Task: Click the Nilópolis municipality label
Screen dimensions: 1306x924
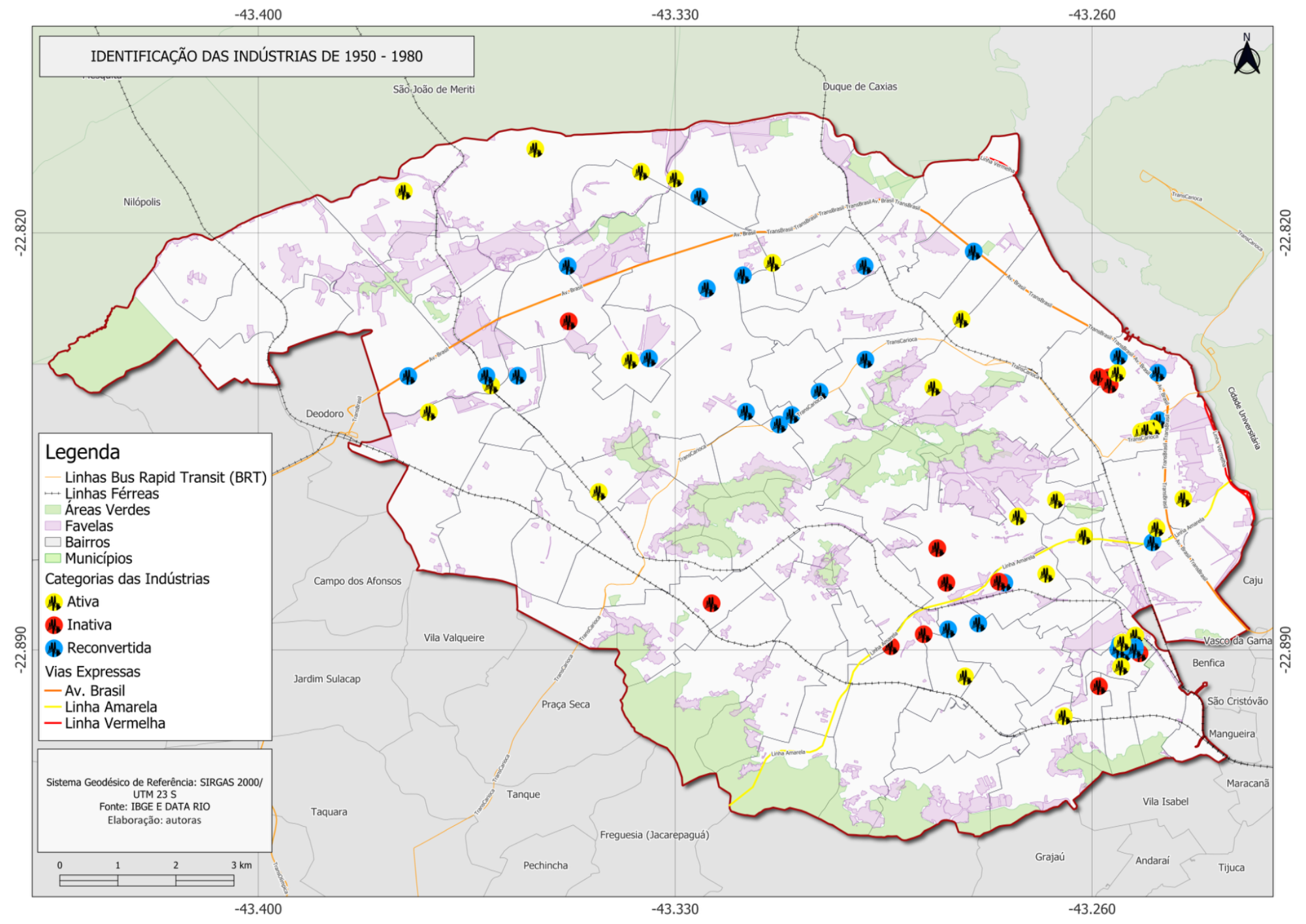Action: (x=142, y=202)
